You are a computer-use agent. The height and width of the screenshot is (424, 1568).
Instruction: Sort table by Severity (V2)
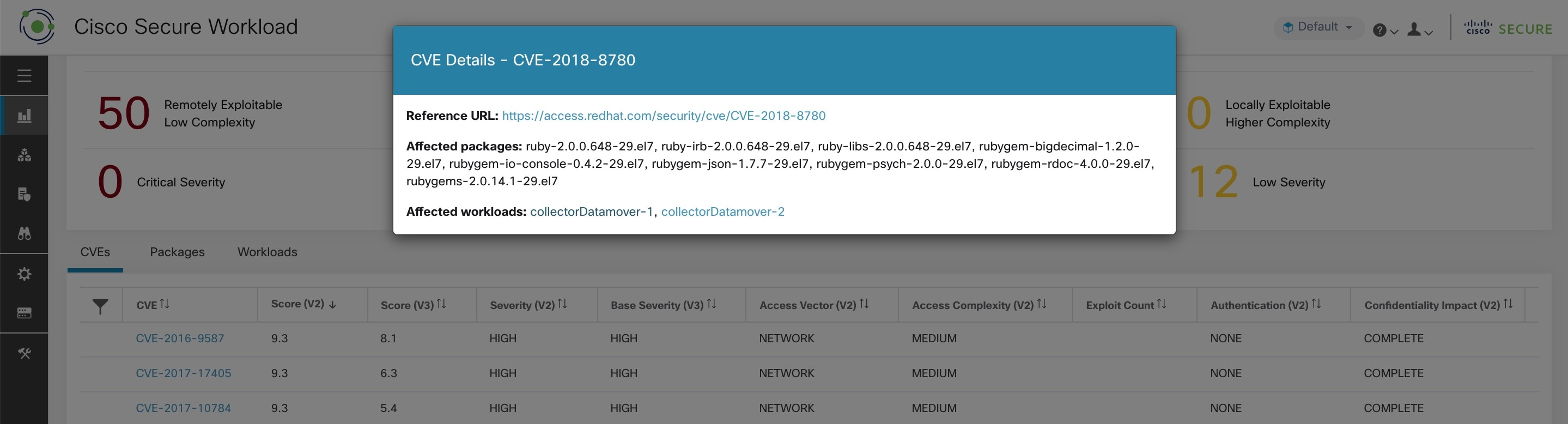click(x=562, y=304)
